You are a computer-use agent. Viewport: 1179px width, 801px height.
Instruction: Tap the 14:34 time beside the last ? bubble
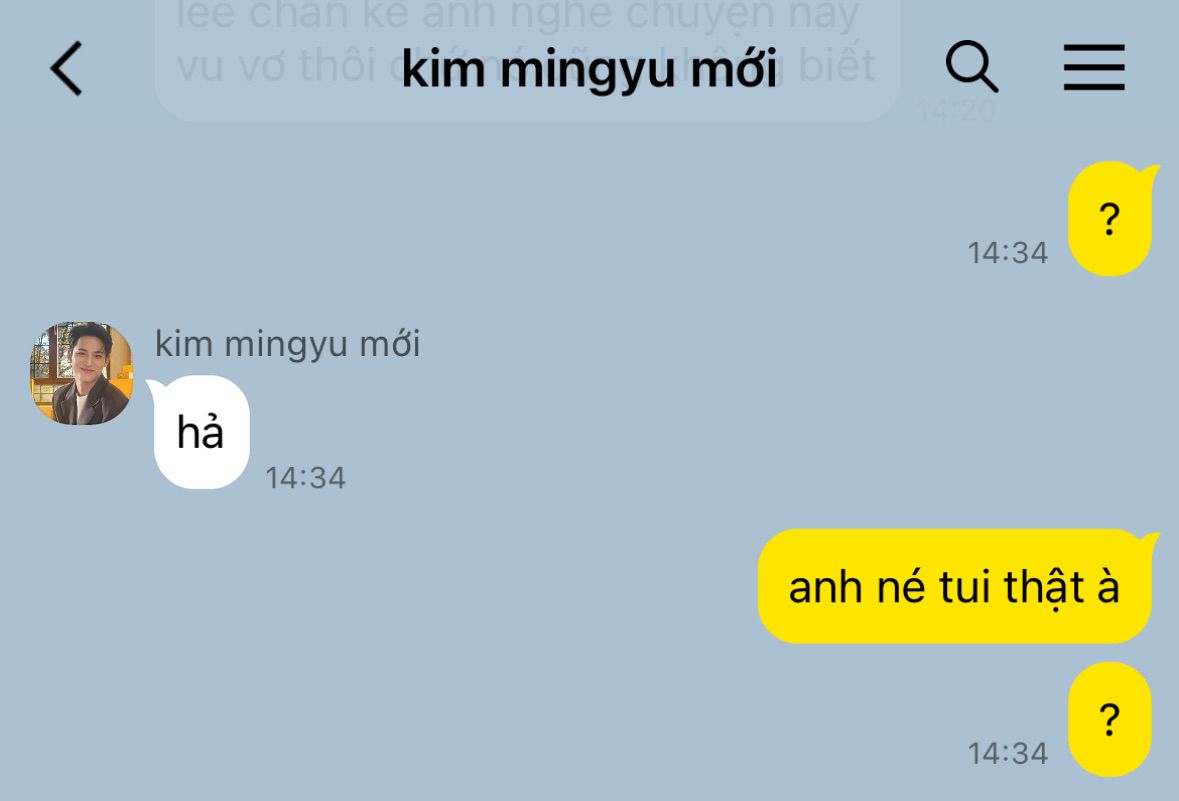point(1008,753)
